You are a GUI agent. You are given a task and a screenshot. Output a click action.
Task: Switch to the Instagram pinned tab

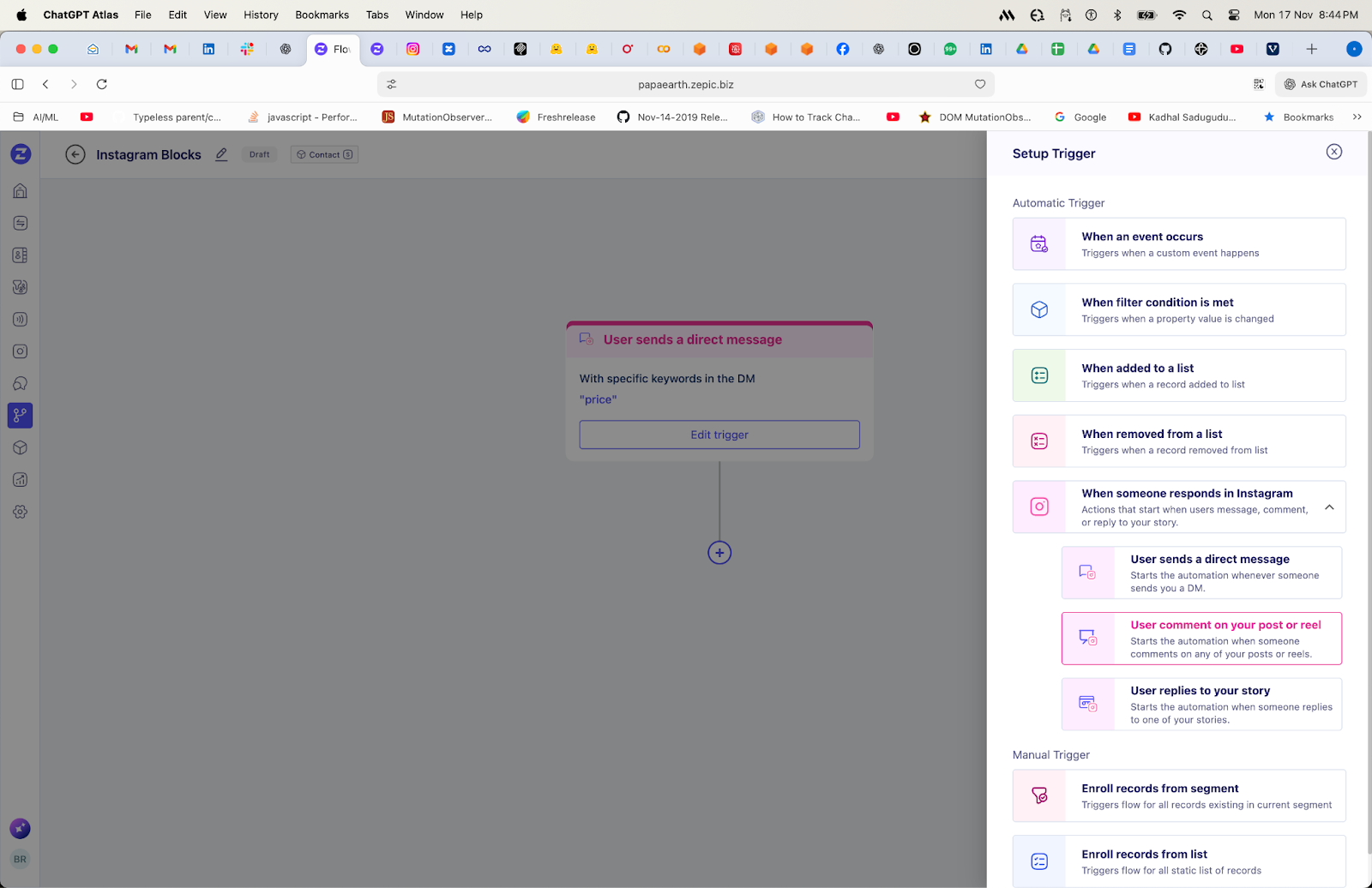tap(413, 49)
